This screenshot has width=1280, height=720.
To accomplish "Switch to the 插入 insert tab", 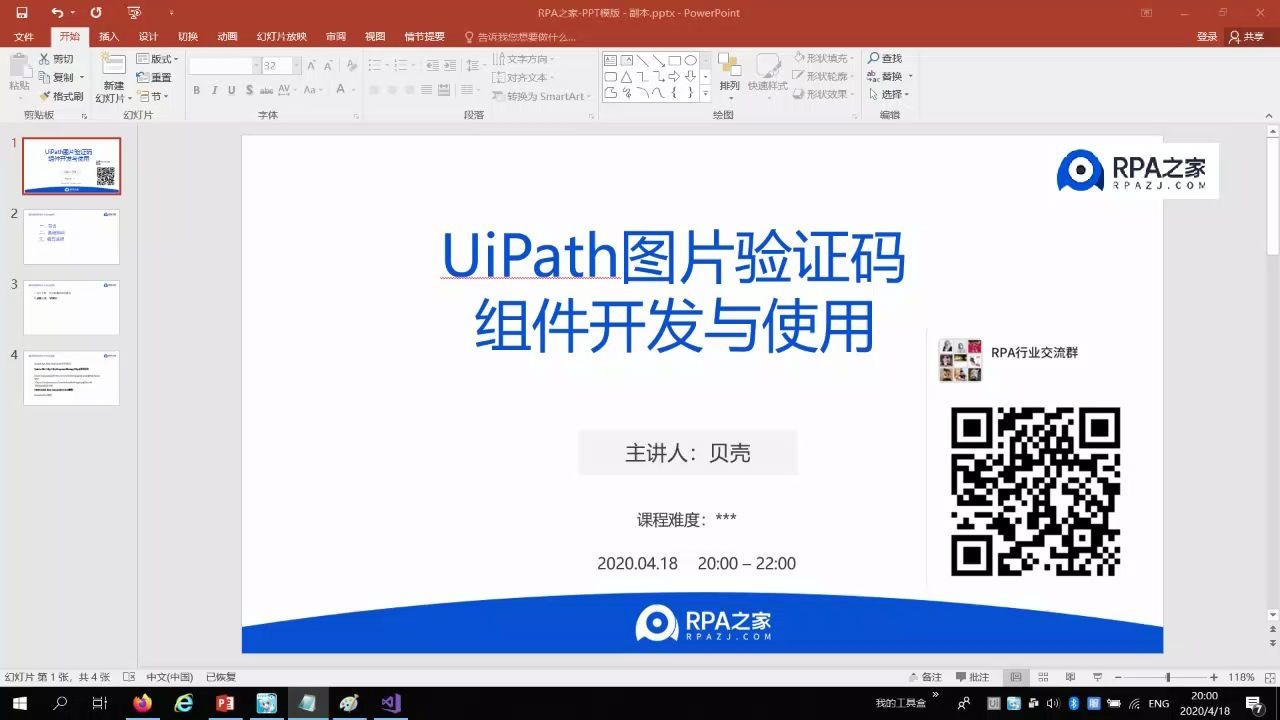I will [x=109, y=37].
